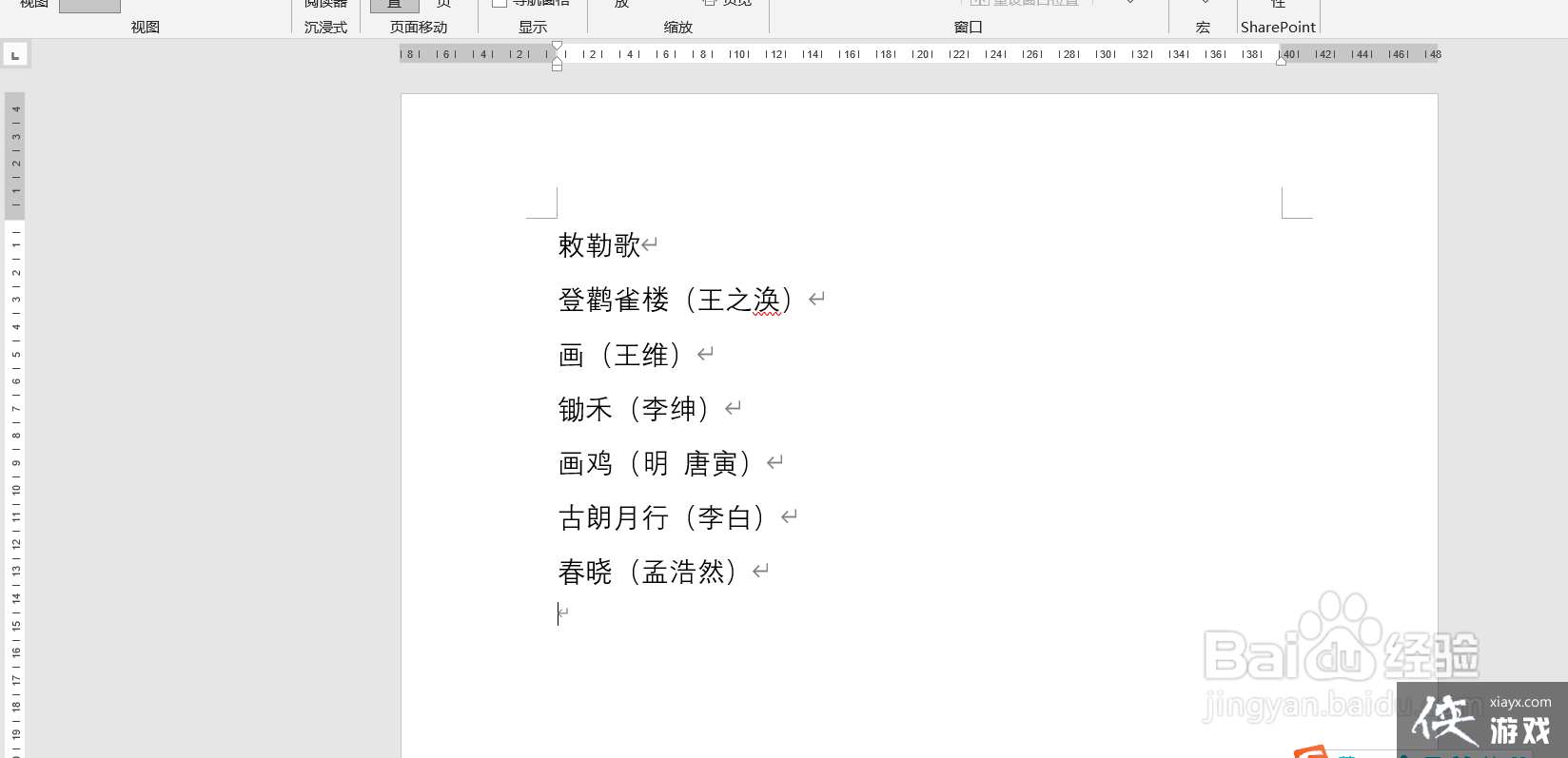The image size is (1568, 758).
Task: Click the 10 mark on the vertical ruler
Action: pyautogui.click(x=16, y=490)
